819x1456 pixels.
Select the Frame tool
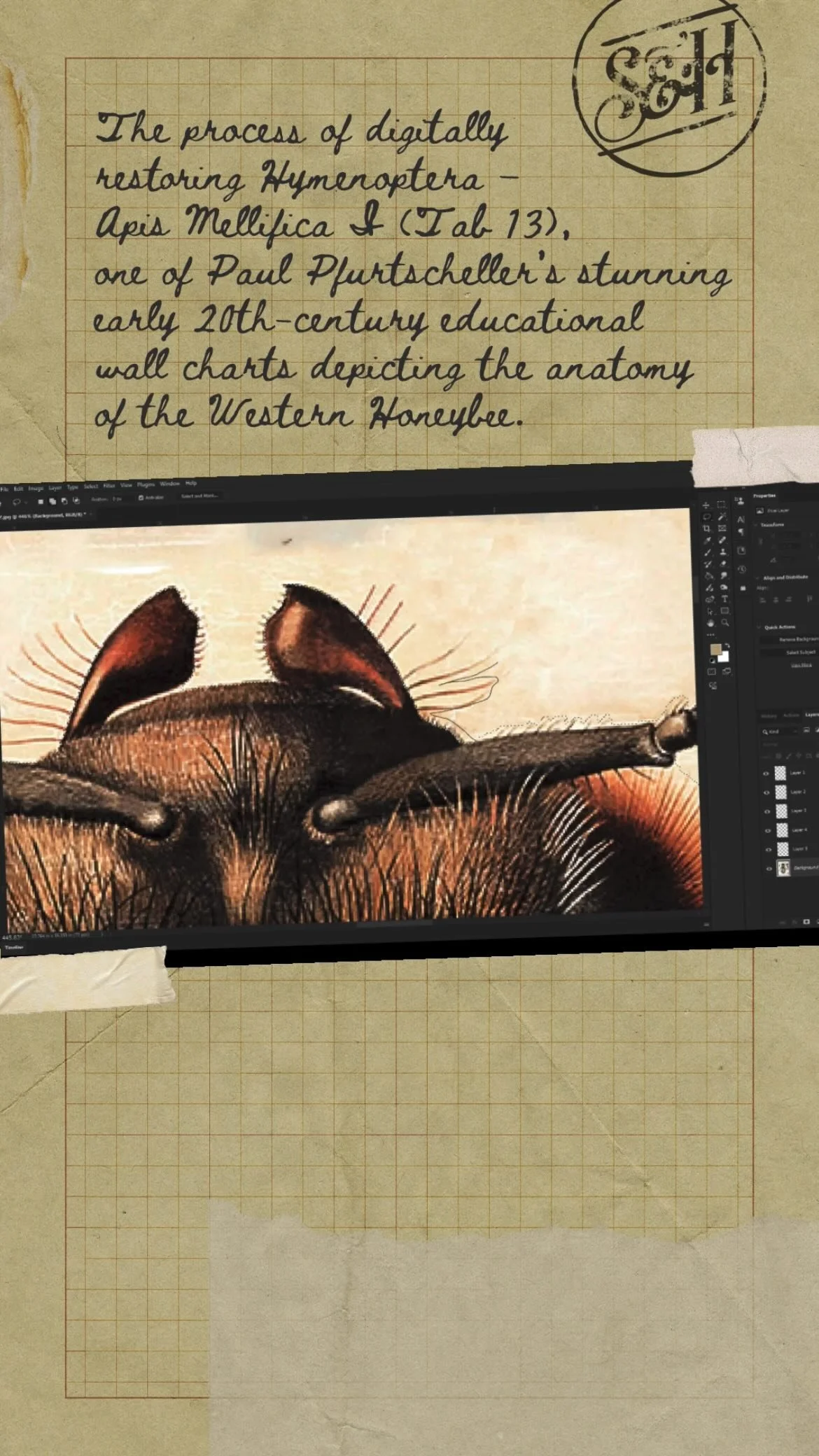[x=722, y=528]
